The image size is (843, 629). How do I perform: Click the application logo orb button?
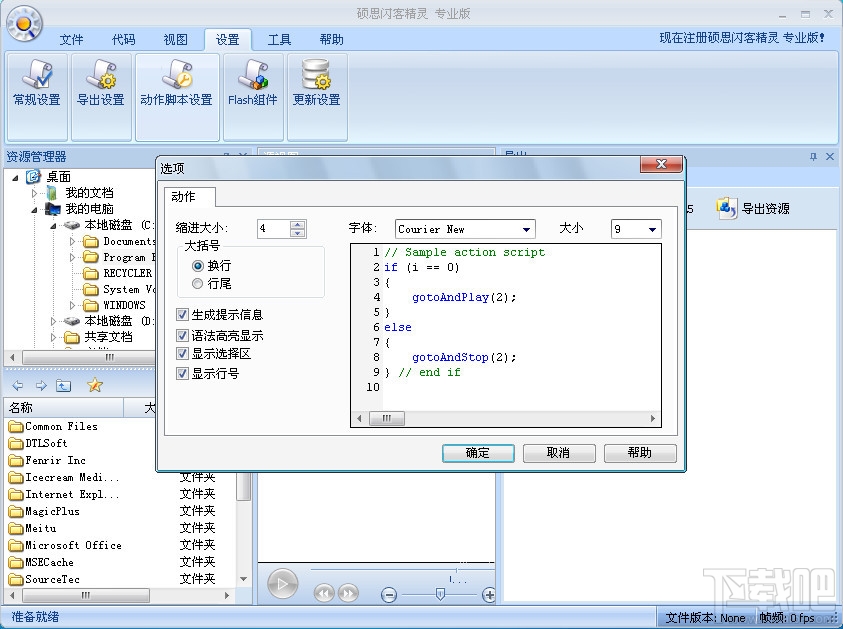click(x=24, y=24)
